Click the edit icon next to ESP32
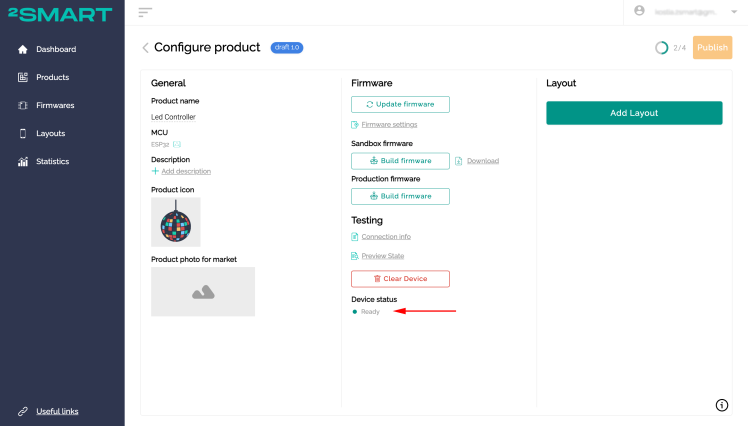 (x=177, y=145)
